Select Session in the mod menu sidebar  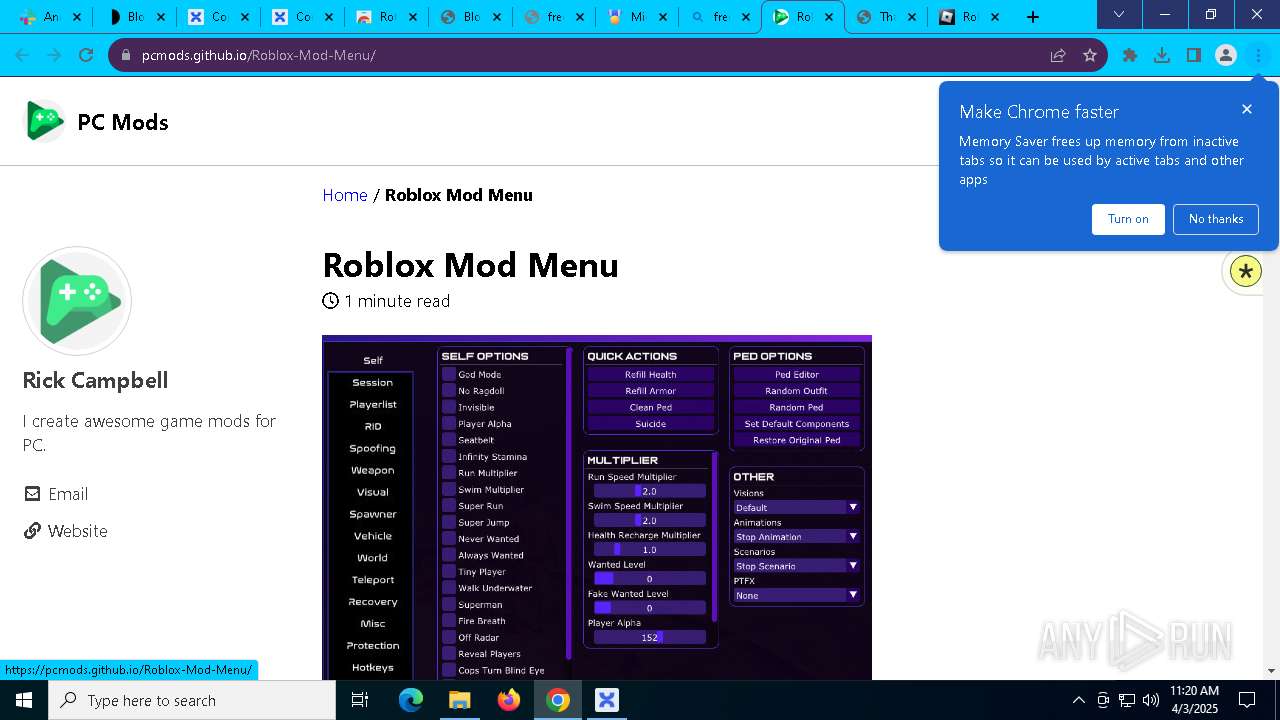tap(372, 382)
